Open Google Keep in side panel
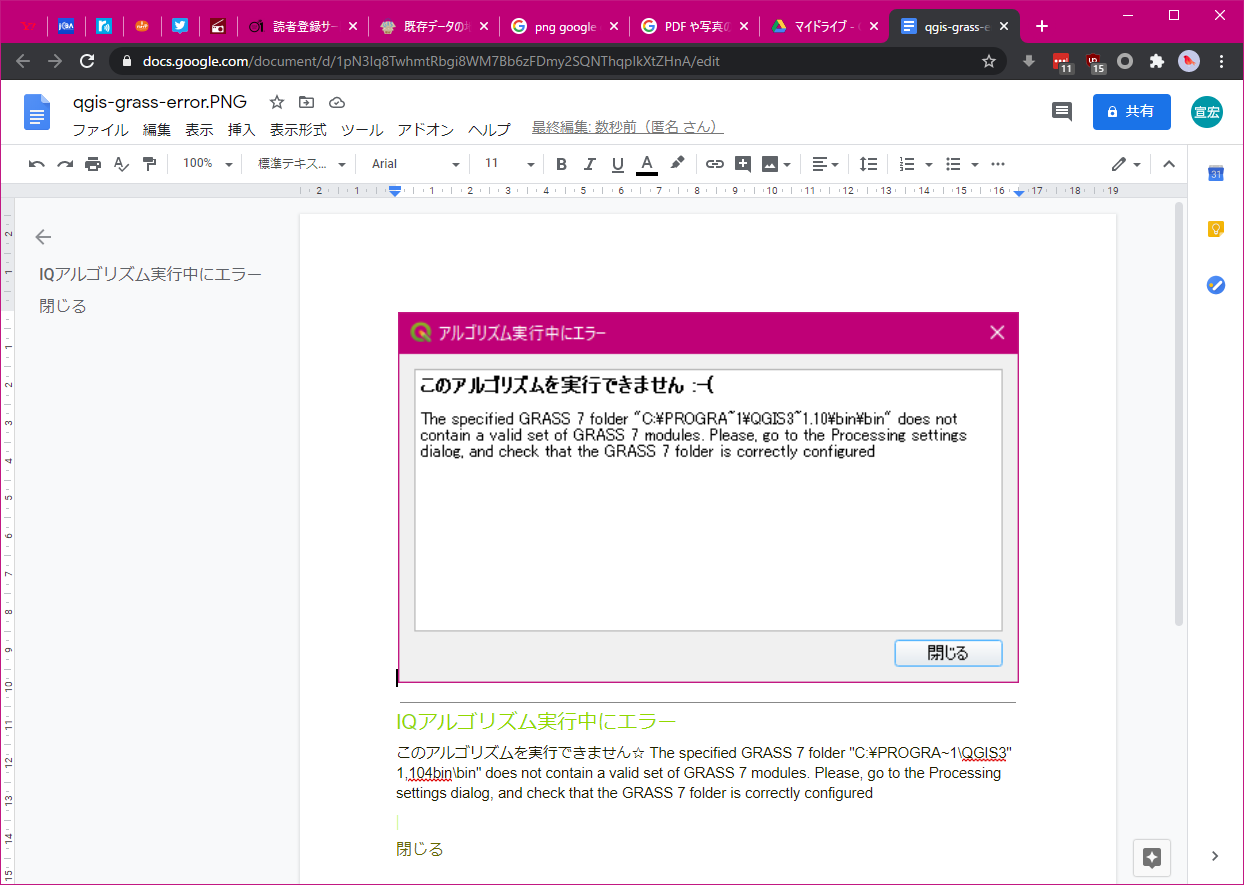Viewport: 1244px width, 885px height. tap(1215, 229)
